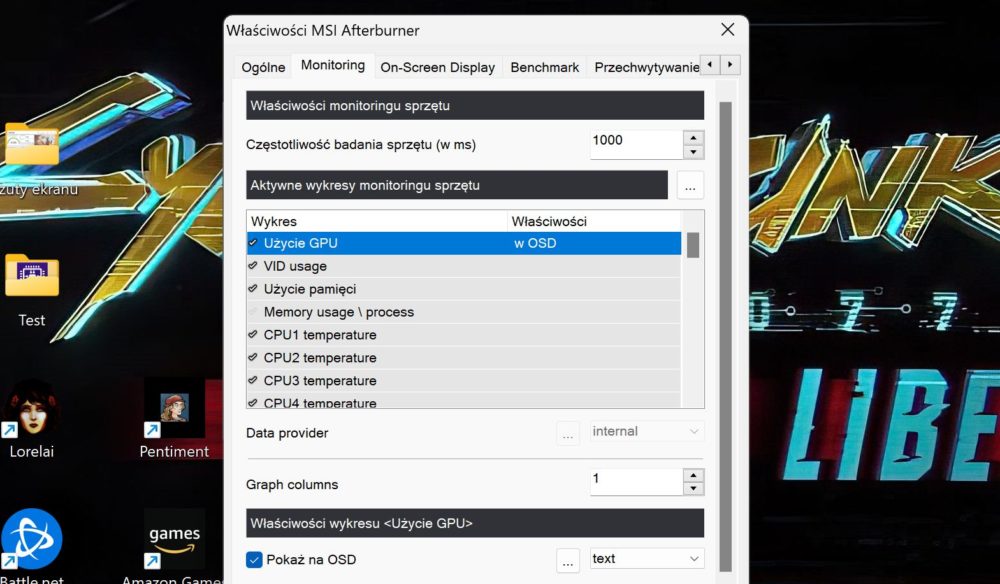The width and height of the screenshot is (1000, 584).
Task: Go to the Przechwytywanie tab
Action: (x=644, y=67)
